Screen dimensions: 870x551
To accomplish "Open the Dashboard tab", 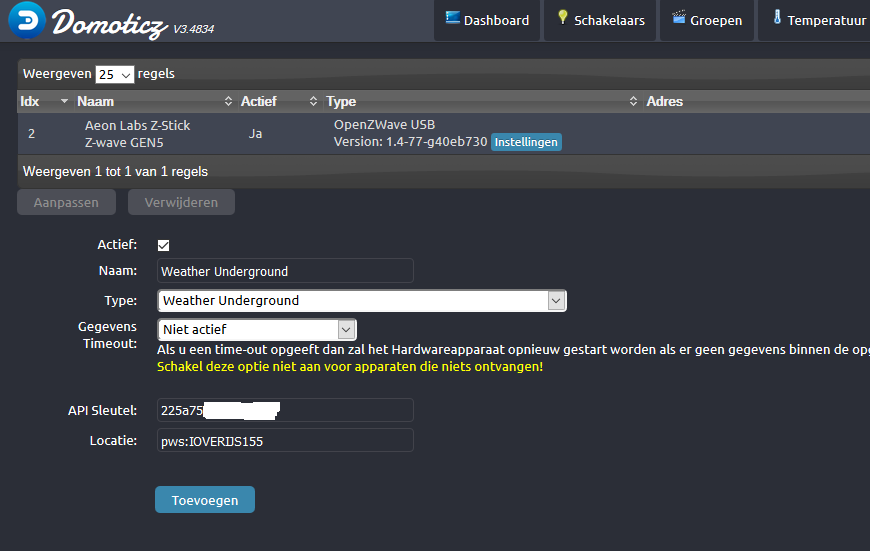I will tap(487, 21).
